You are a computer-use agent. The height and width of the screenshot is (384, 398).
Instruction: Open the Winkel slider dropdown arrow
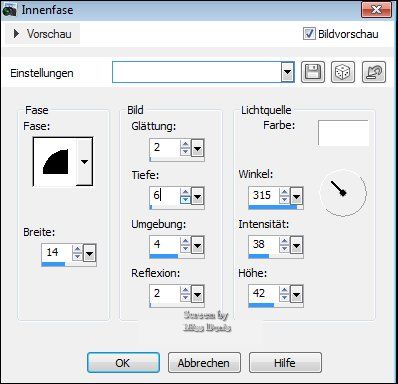[296, 196]
